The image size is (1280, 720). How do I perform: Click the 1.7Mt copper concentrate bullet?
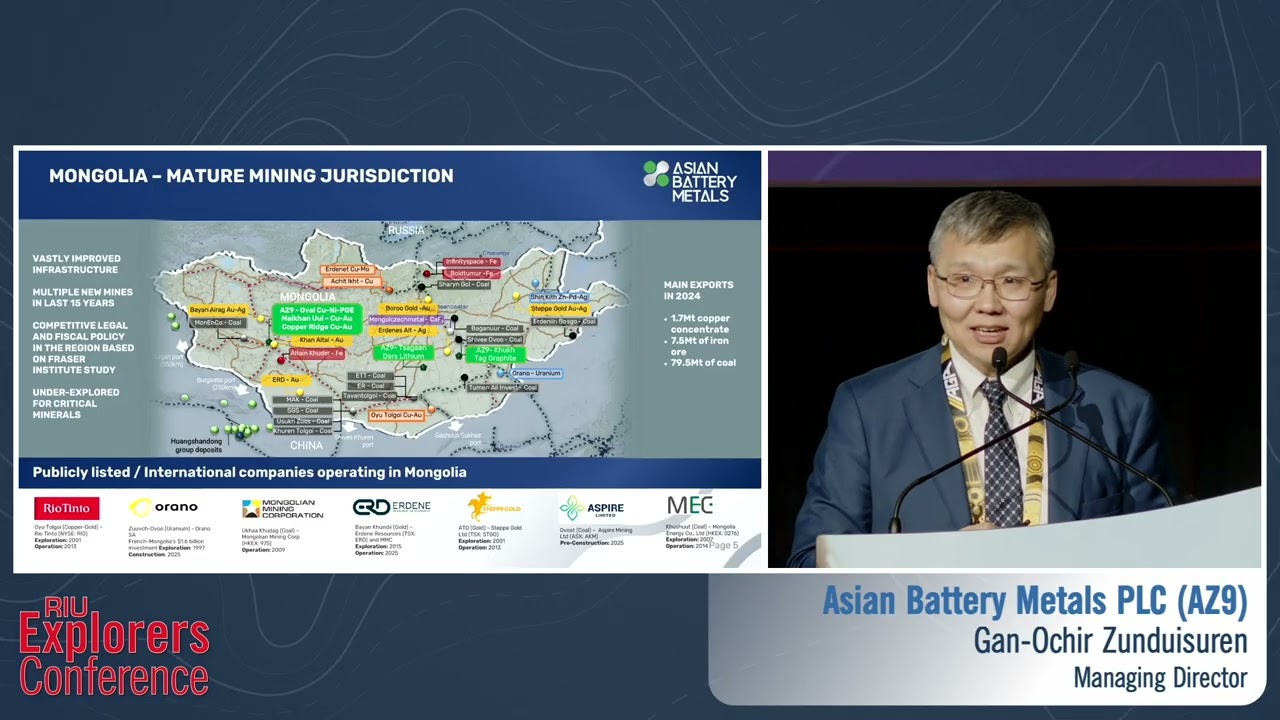click(700, 323)
